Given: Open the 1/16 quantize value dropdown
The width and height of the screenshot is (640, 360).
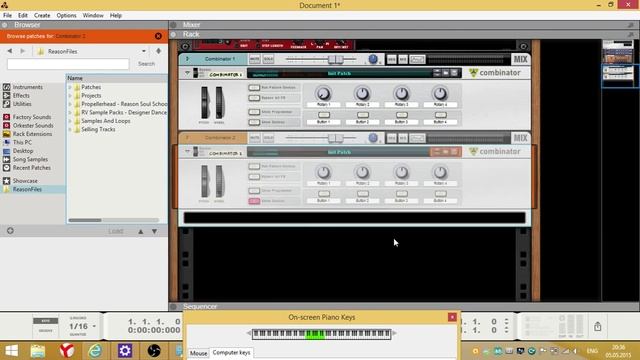Looking at the screenshot, I should pos(94,327).
